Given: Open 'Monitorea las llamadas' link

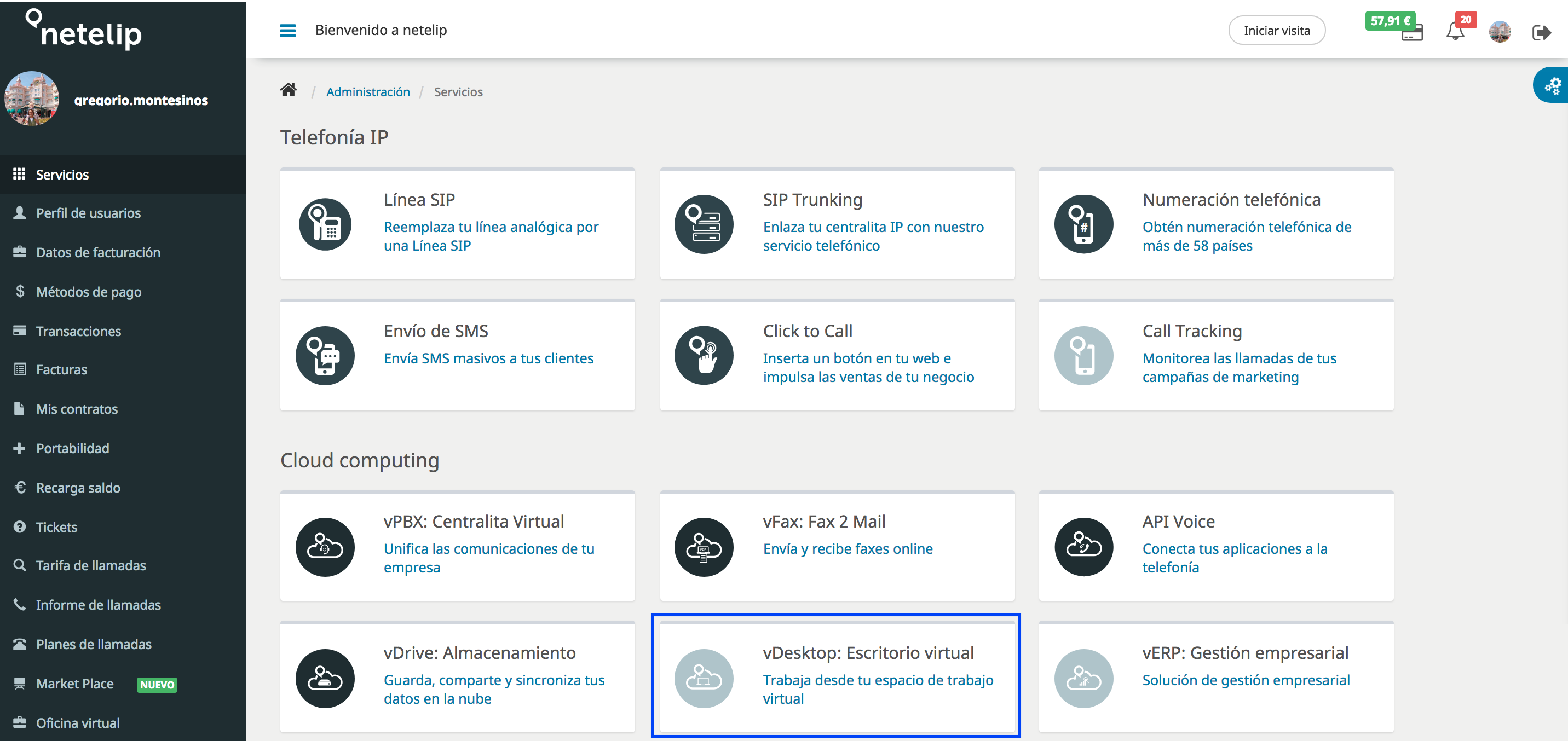Looking at the screenshot, I should click(x=1240, y=367).
